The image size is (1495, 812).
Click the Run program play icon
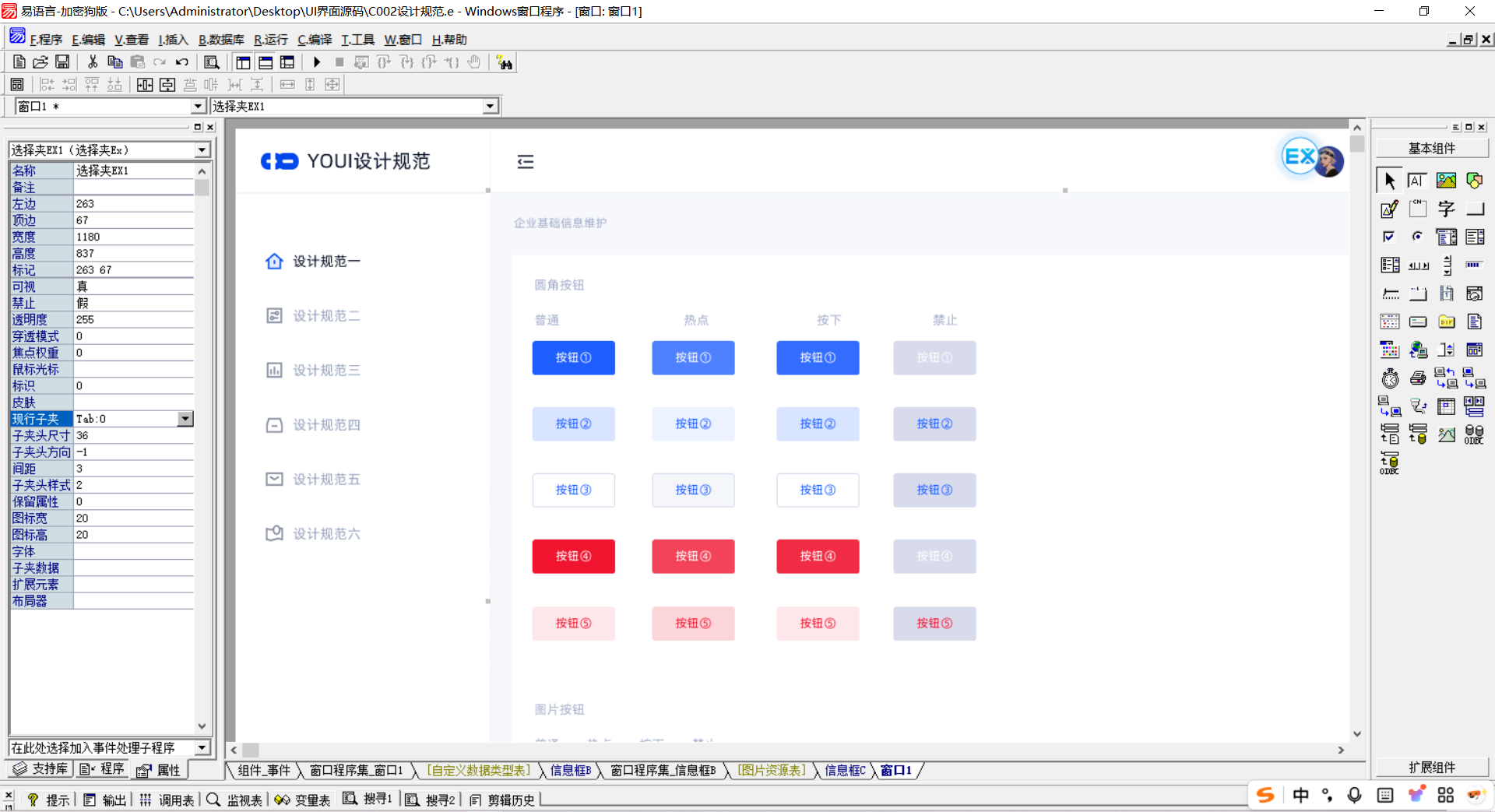(316, 62)
